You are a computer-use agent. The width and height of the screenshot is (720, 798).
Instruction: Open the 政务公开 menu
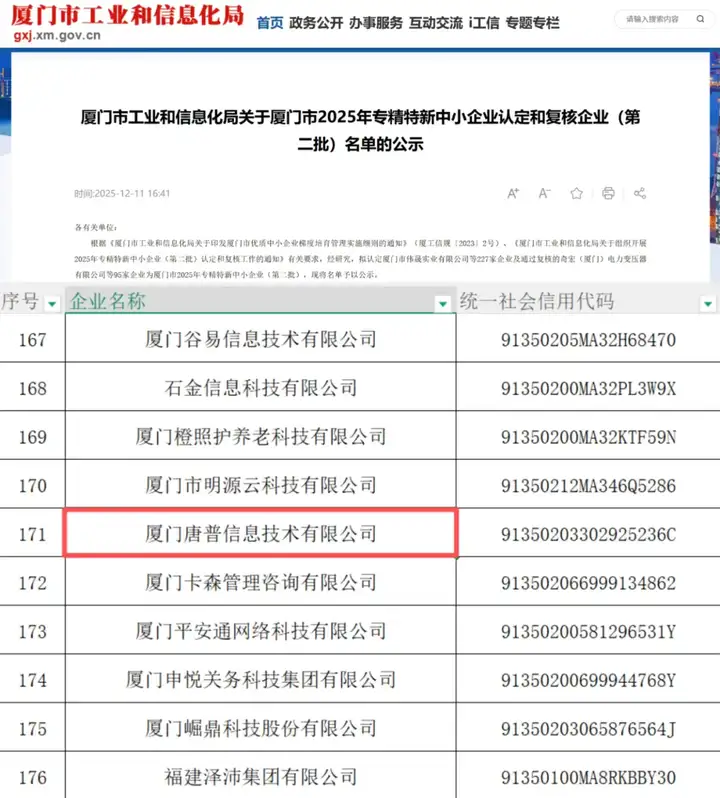click(x=316, y=23)
